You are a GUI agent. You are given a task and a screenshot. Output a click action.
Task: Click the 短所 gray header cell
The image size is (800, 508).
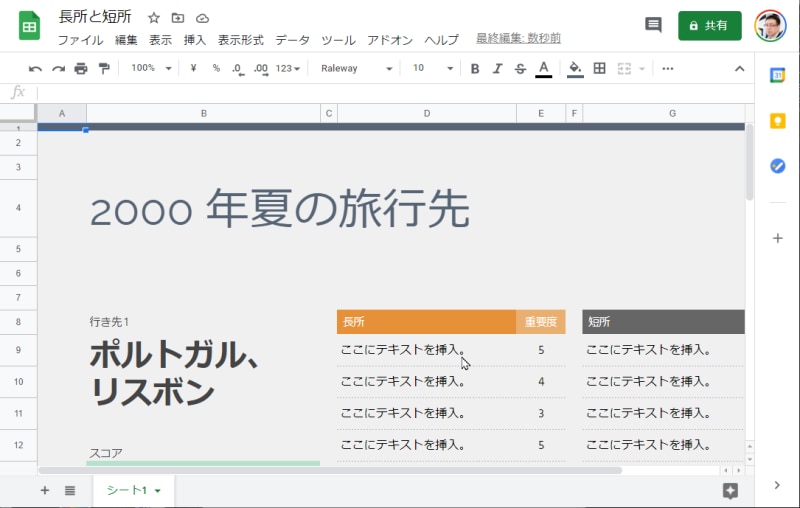point(663,322)
